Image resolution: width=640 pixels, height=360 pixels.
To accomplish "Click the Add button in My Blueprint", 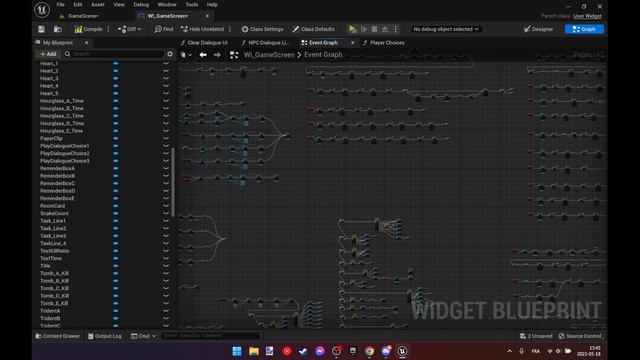I will tap(49, 54).
